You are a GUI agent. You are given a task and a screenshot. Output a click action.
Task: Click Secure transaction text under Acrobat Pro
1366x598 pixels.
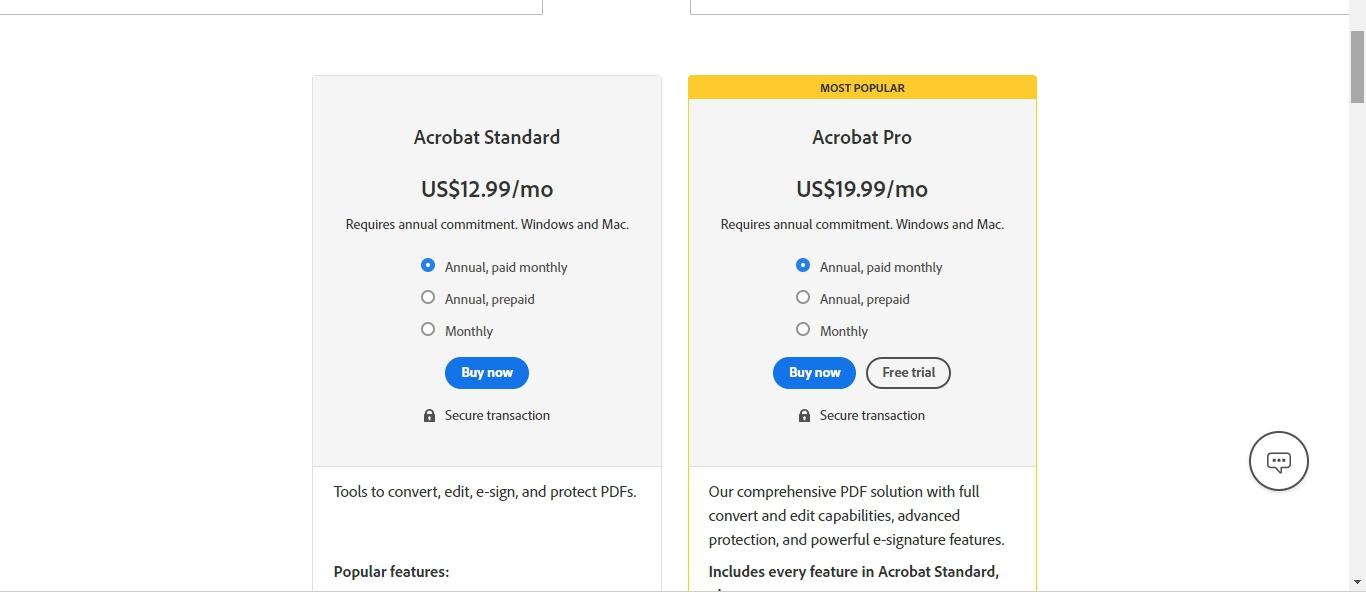pyautogui.click(x=872, y=416)
